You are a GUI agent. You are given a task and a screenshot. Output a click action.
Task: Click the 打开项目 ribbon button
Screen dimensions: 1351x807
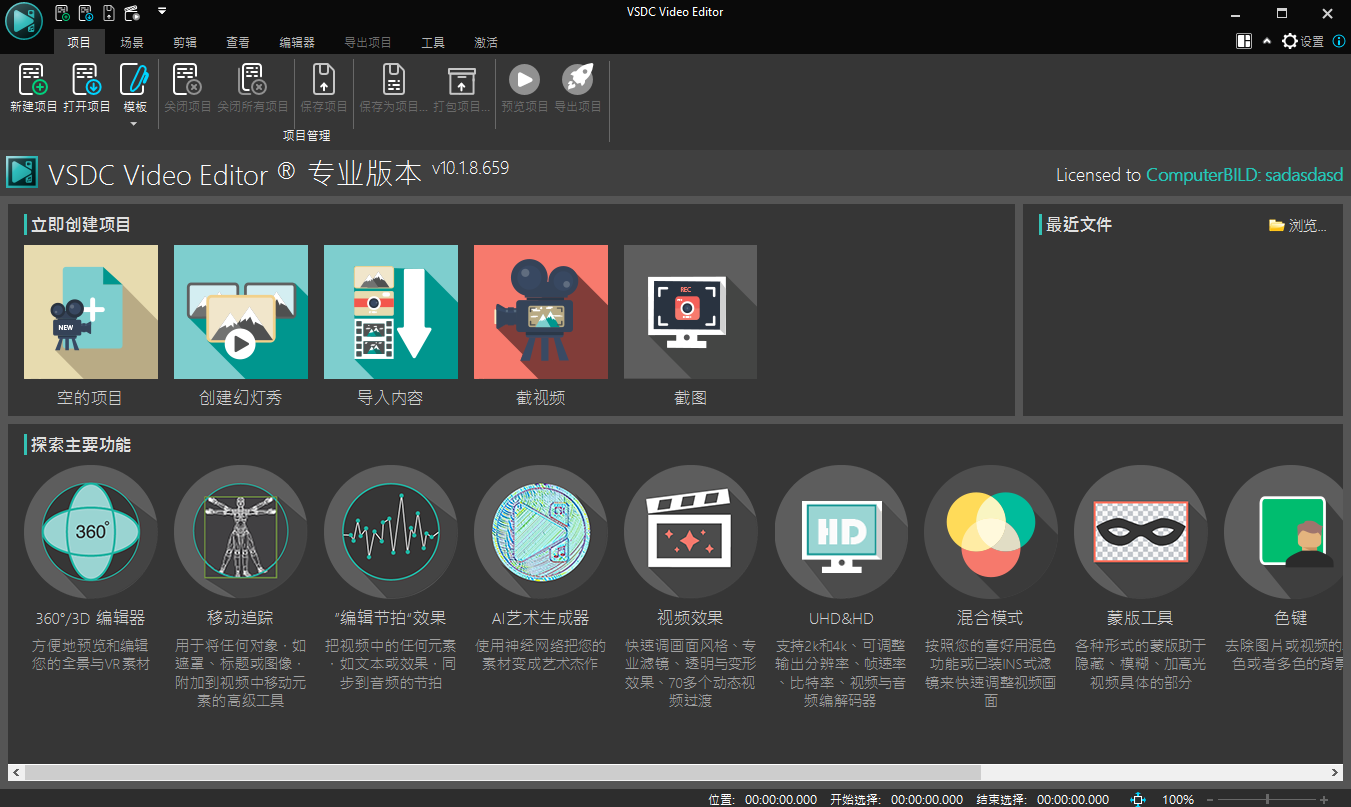(87, 88)
